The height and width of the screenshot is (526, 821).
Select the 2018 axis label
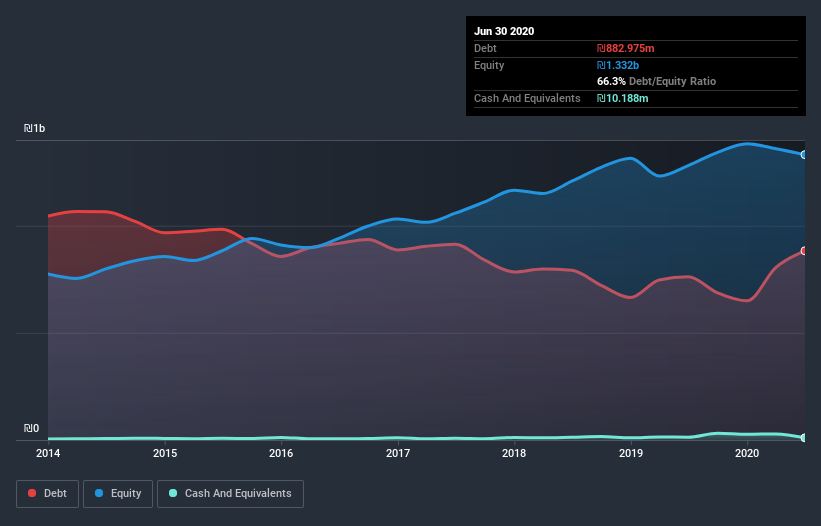(x=514, y=453)
